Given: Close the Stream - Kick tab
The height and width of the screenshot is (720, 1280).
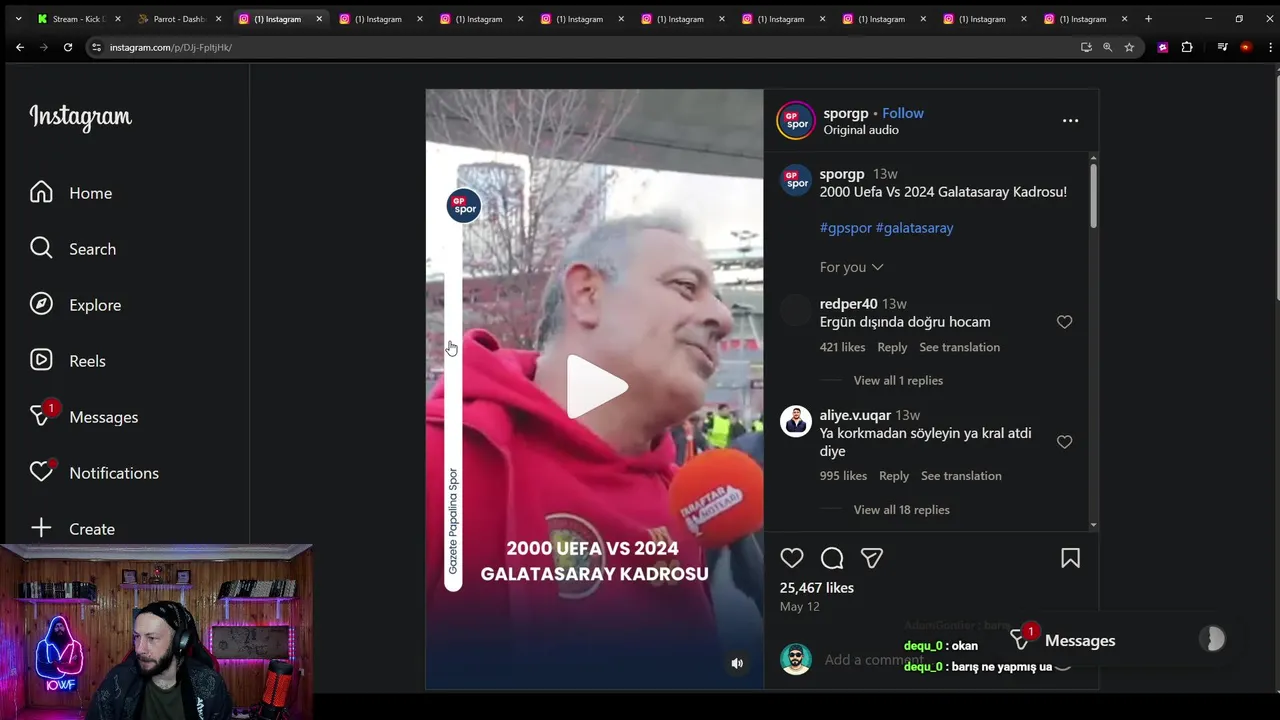Looking at the screenshot, I should click(x=118, y=19).
